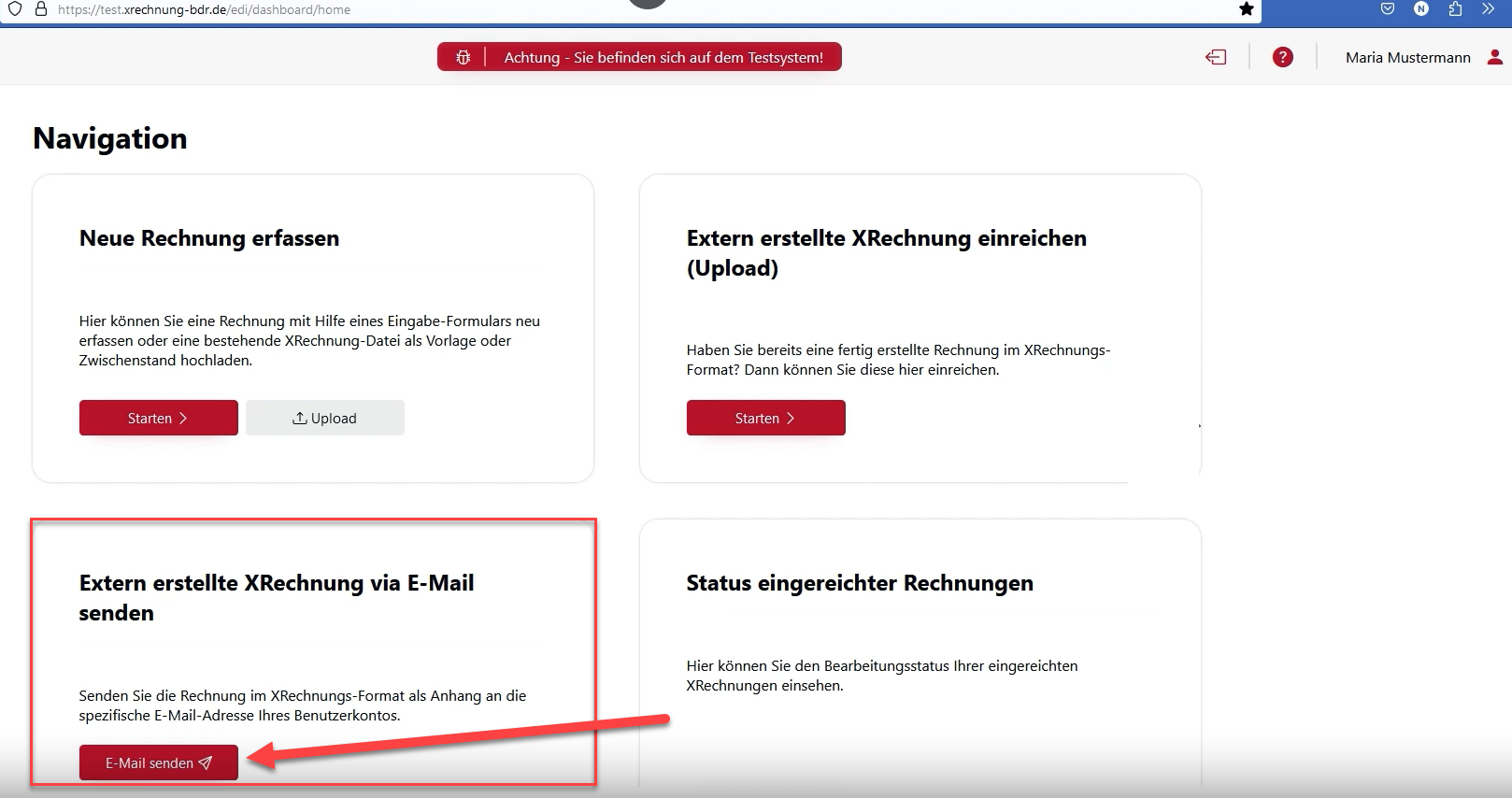Click the Achtung Testsystem warning banner

[639, 57]
